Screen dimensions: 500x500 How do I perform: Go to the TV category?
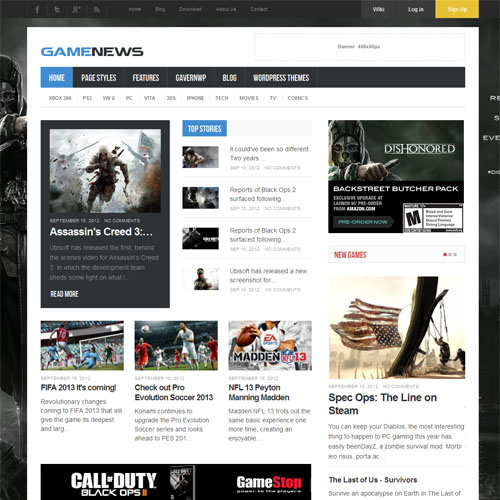pos(273,98)
